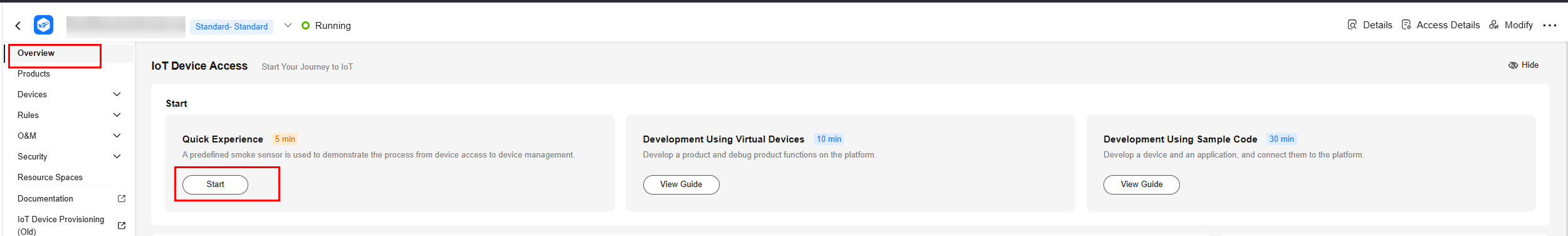Expand the Rules menu chevron

[x=117, y=115]
